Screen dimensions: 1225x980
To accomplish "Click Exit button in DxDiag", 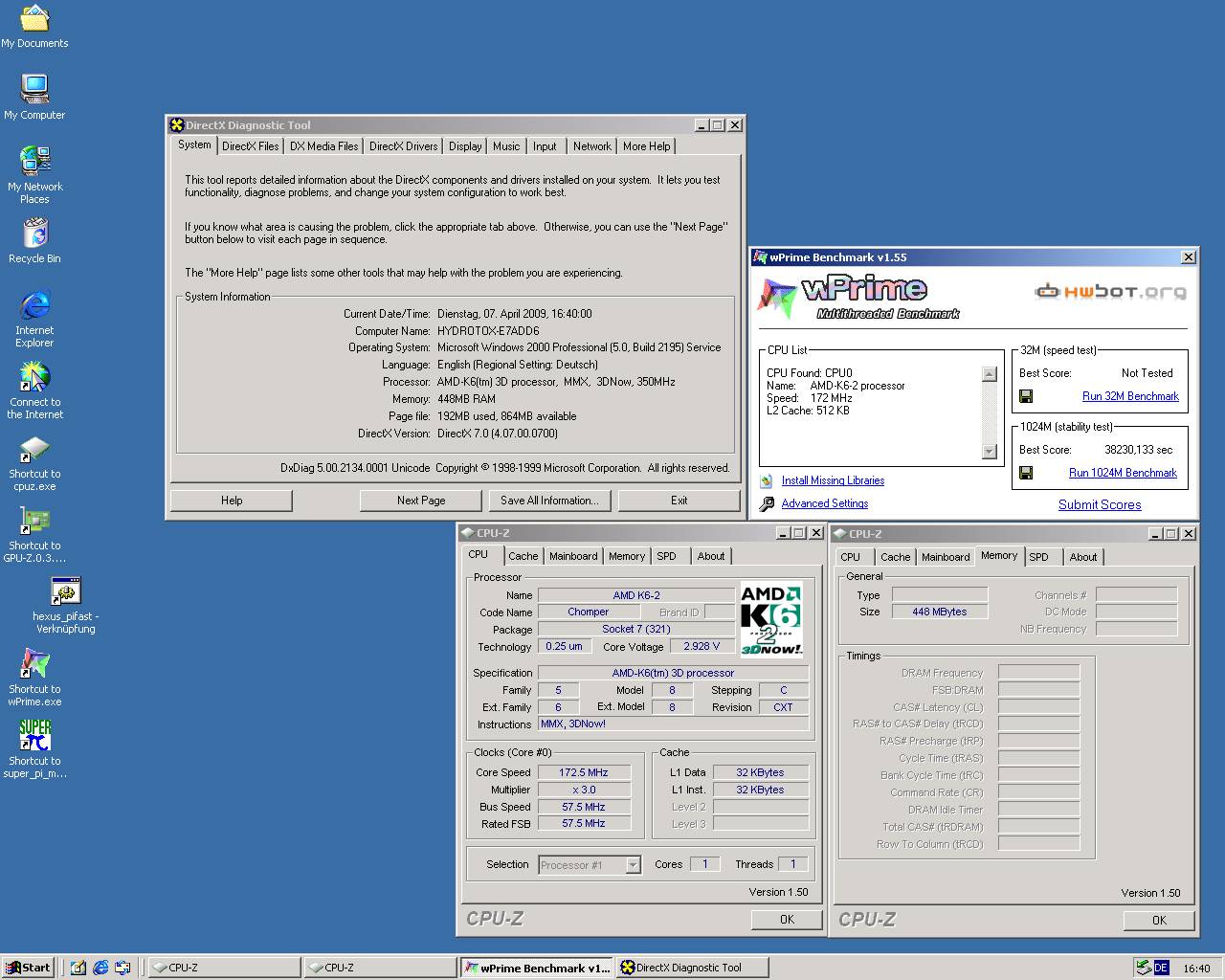I will (679, 501).
